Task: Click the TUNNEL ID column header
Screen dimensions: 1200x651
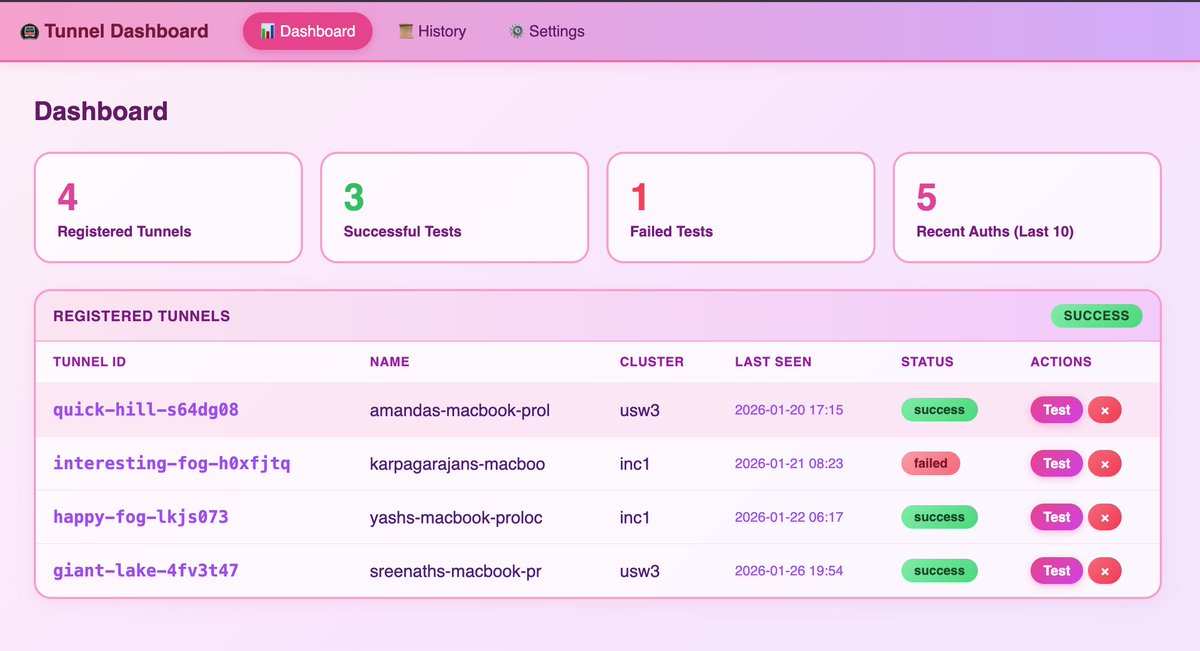Action: point(90,362)
